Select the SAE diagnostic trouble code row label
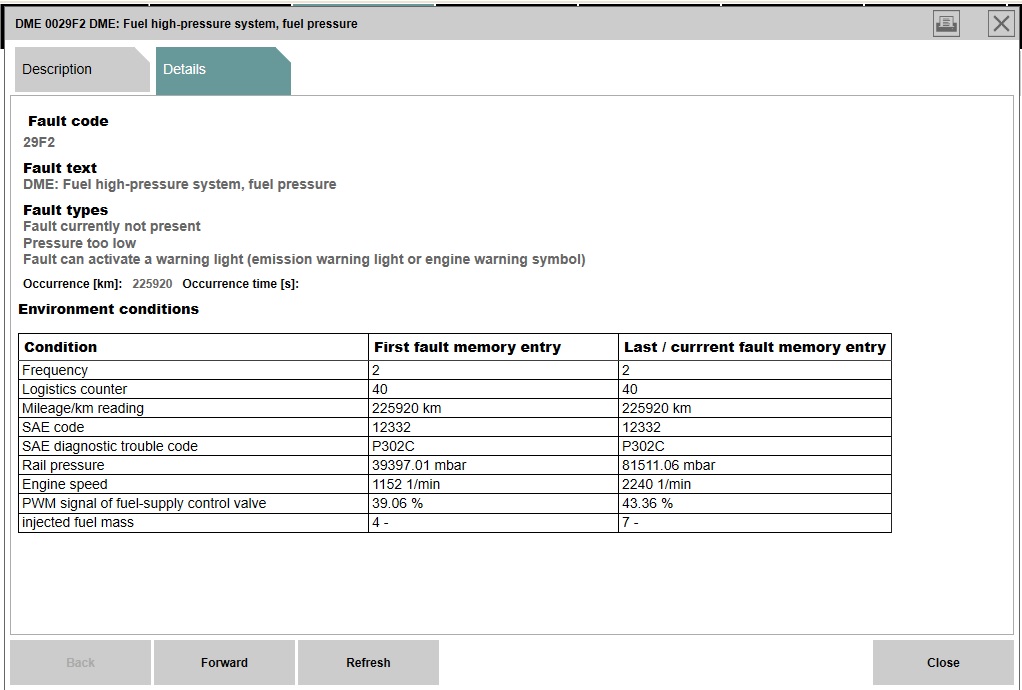Screen dimensions: 1022x690 (x=110, y=446)
